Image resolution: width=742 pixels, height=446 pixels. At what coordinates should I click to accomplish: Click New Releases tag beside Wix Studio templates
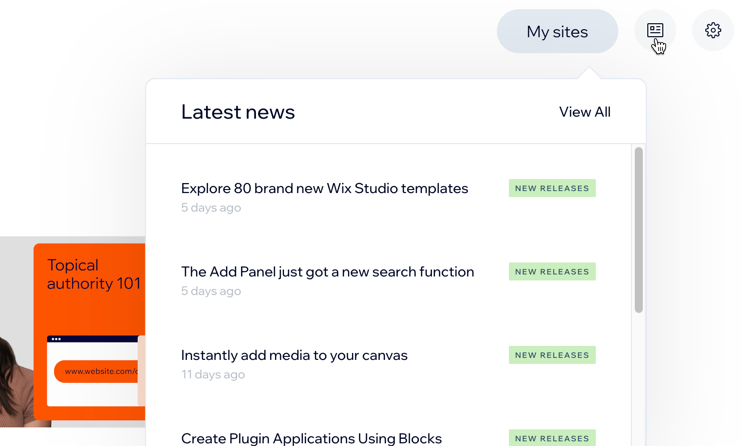point(552,188)
